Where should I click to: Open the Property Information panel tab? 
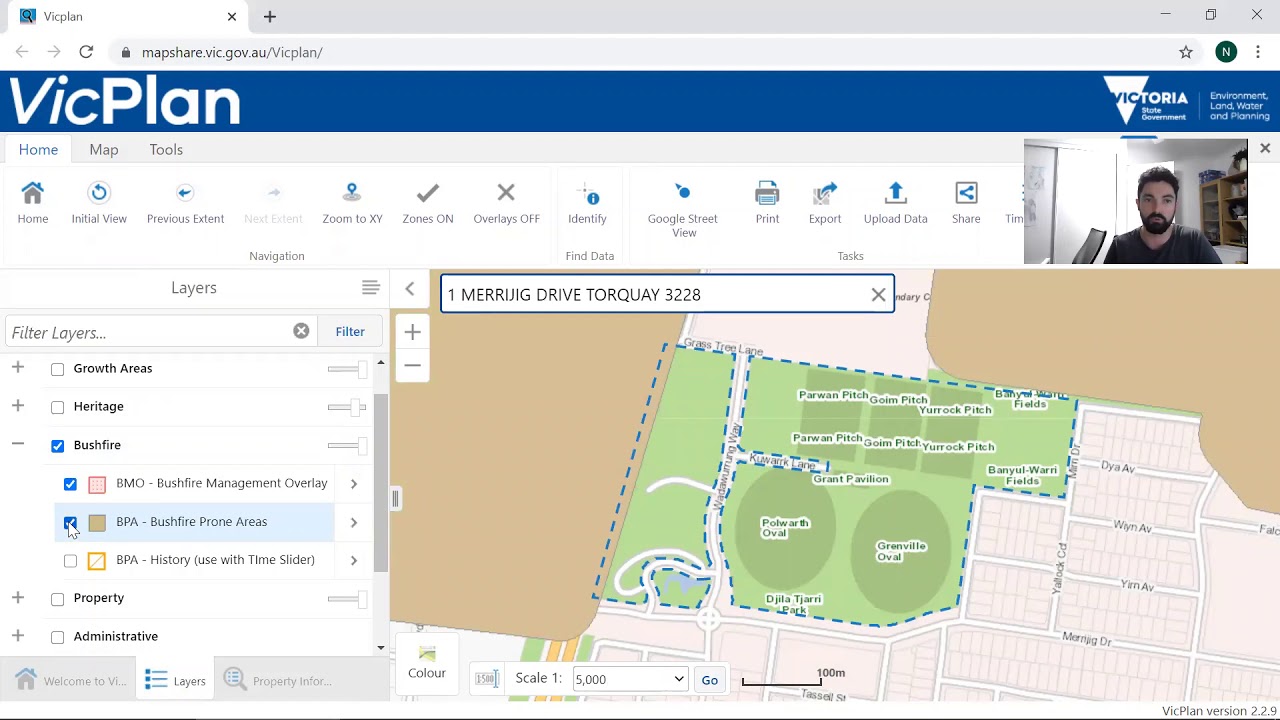click(x=278, y=681)
